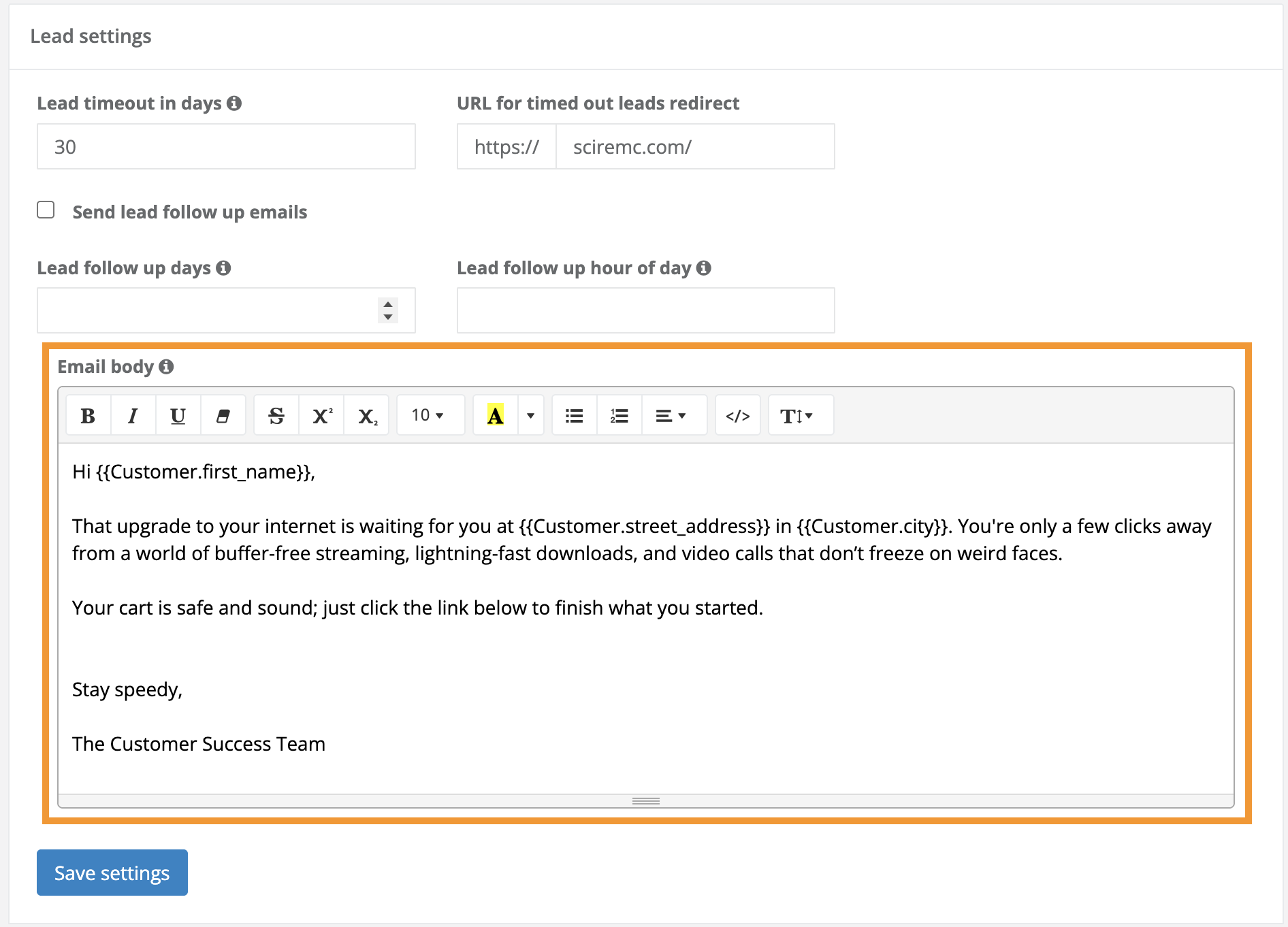Enable Send lead follow up emails
Screen dimensions: 1288x927
46,210
